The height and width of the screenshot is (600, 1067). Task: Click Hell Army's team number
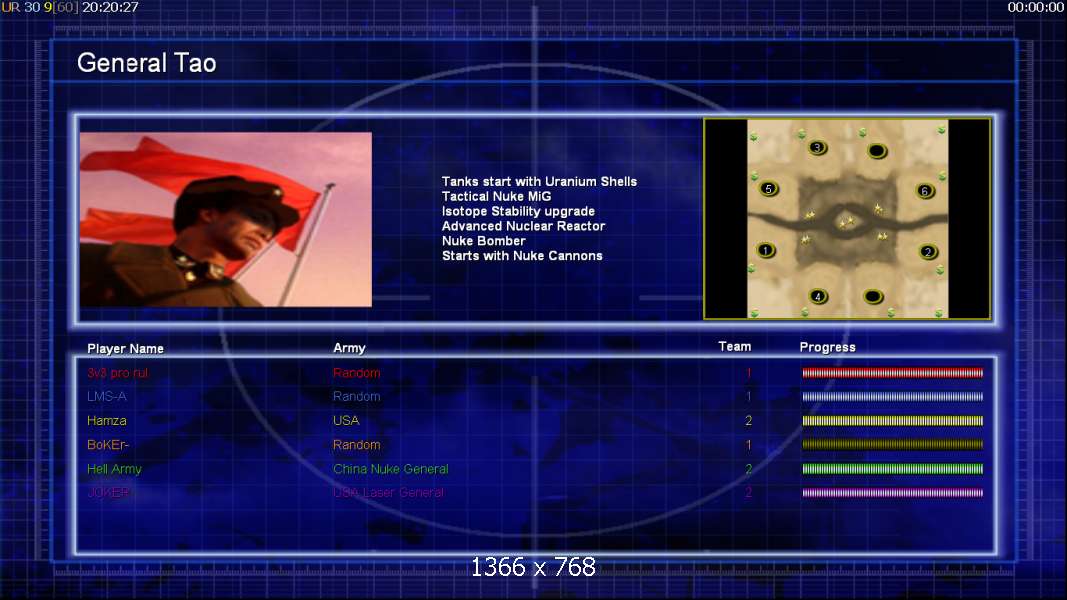click(749, 469)
